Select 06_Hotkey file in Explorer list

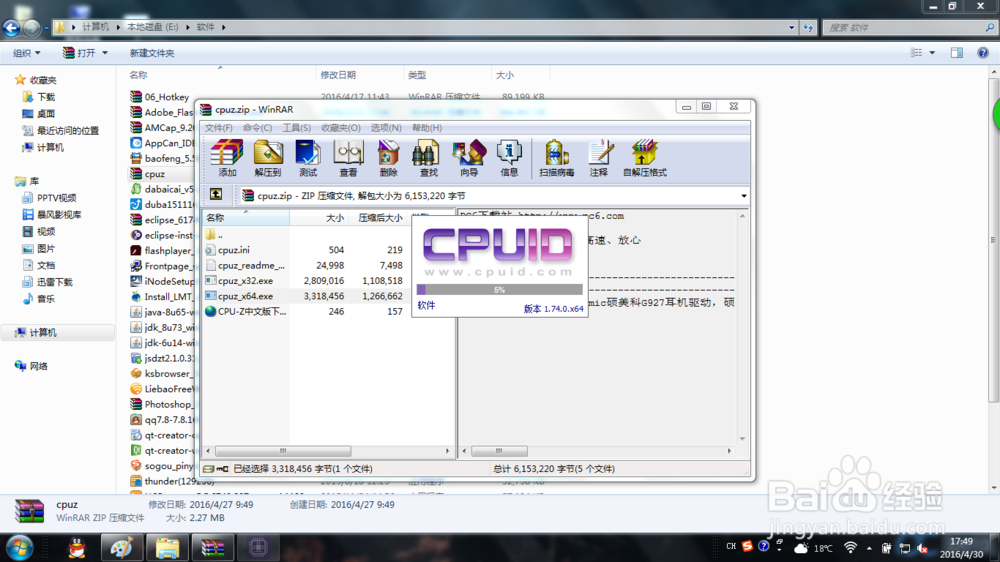[160, 97]
